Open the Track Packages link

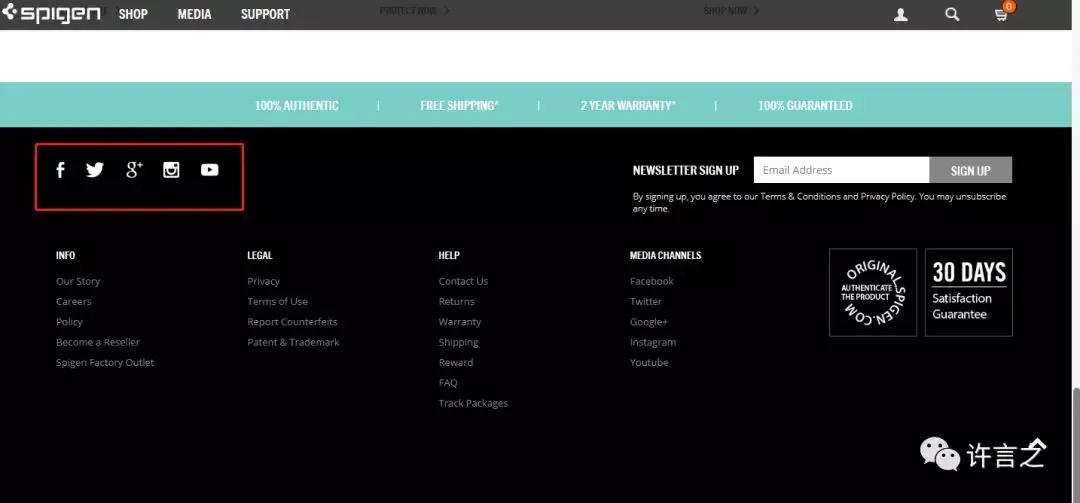[x=473, y=404]
